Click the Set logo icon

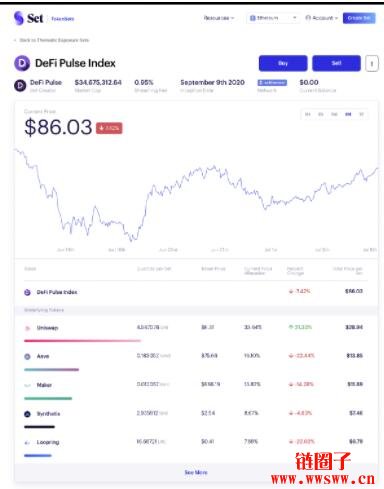(19, 18)
